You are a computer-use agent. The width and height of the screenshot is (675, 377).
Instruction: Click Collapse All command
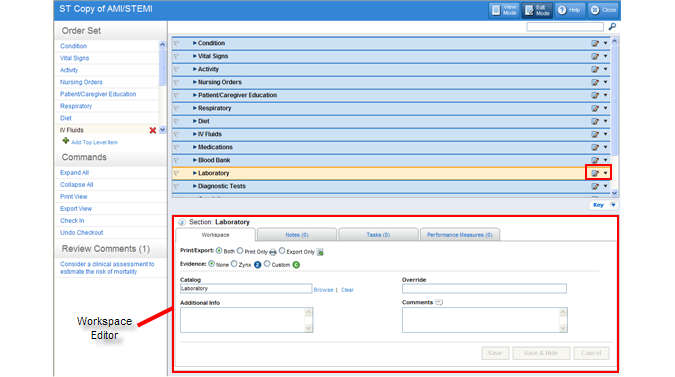77,185
